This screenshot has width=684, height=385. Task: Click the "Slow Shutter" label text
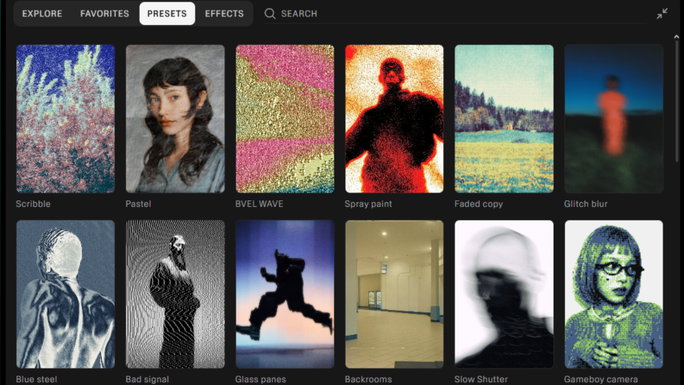(481, 379)
